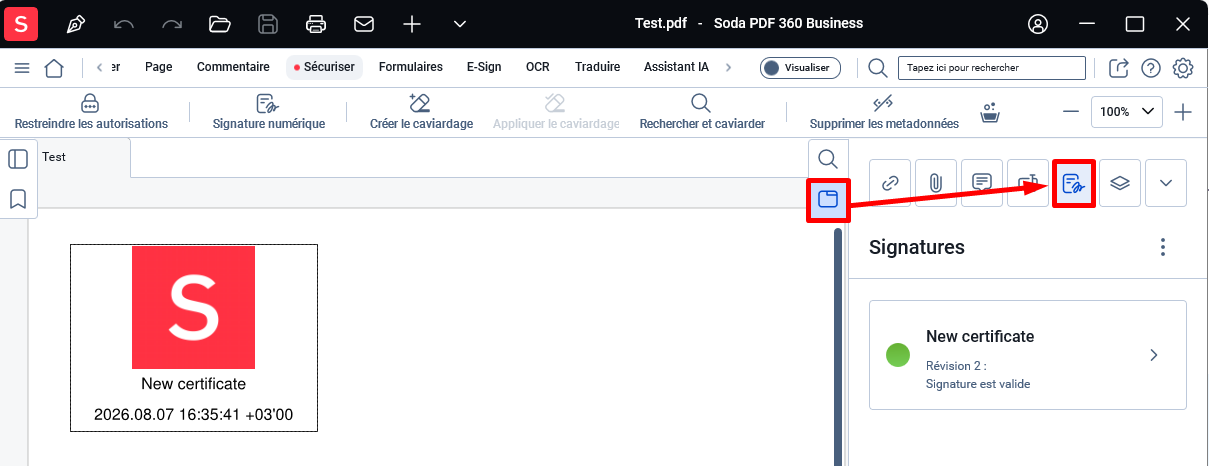Open the more panels chevron dropdown
This screenshot has height=466, width=1209.
pyautogui.click(x=1166, y=183)
